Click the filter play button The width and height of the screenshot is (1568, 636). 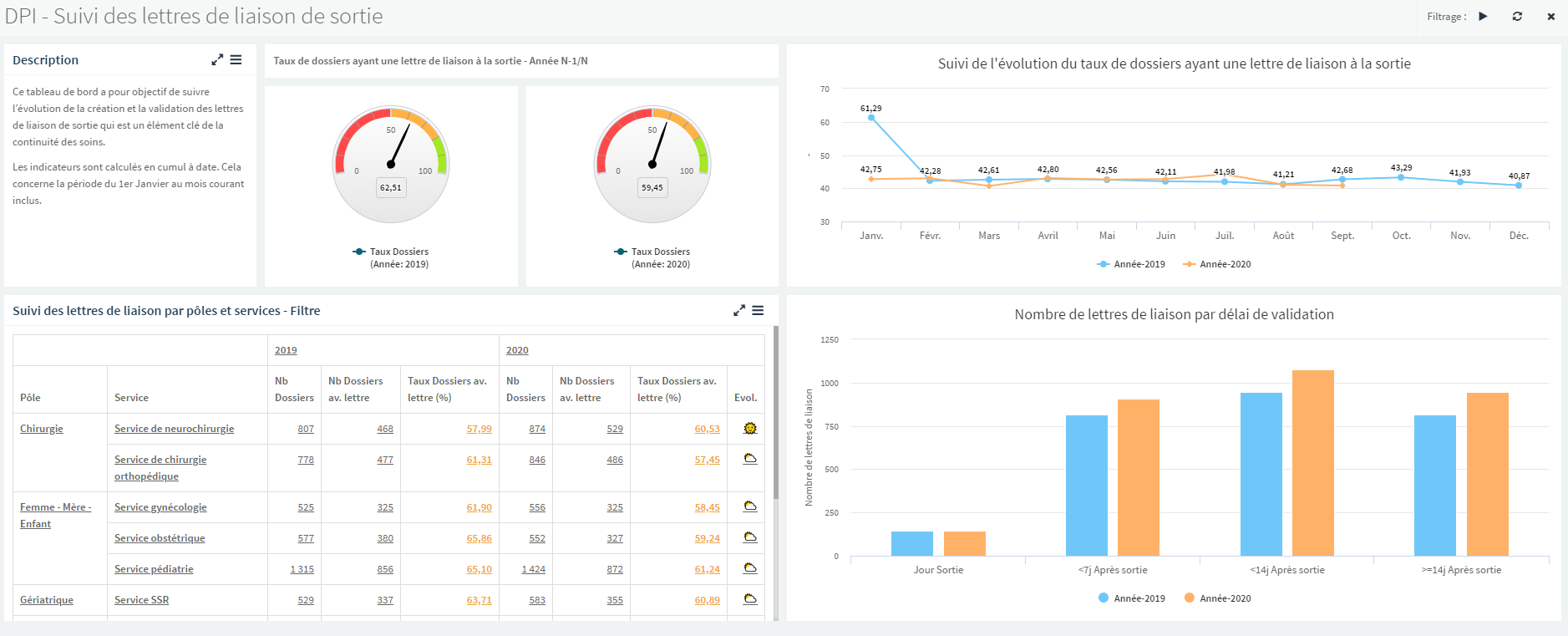(1483, 17)
